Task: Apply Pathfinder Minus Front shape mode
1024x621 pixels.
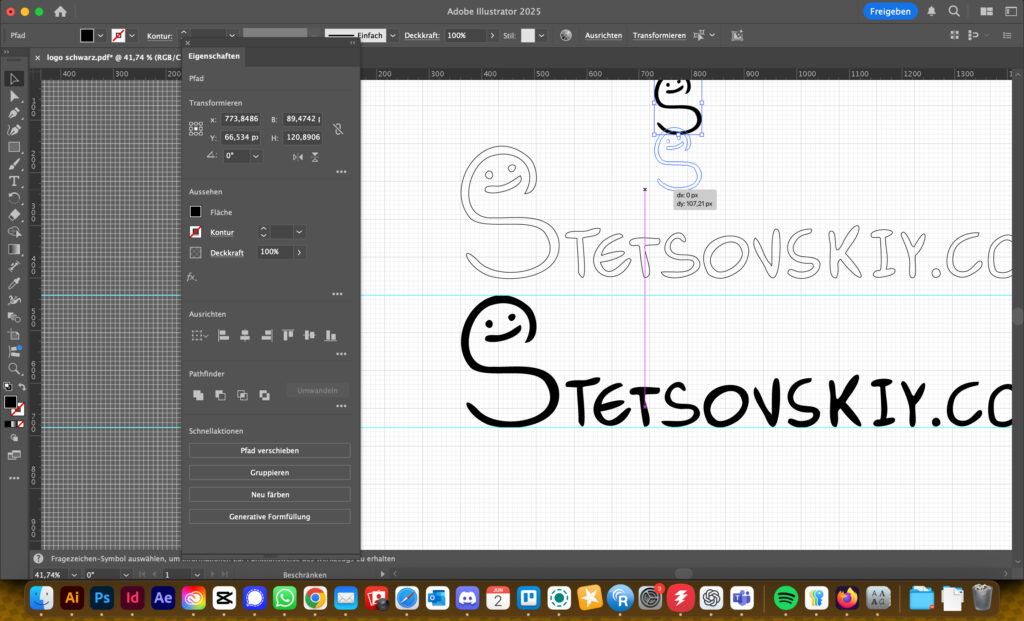Action: (x=221, y=395)
